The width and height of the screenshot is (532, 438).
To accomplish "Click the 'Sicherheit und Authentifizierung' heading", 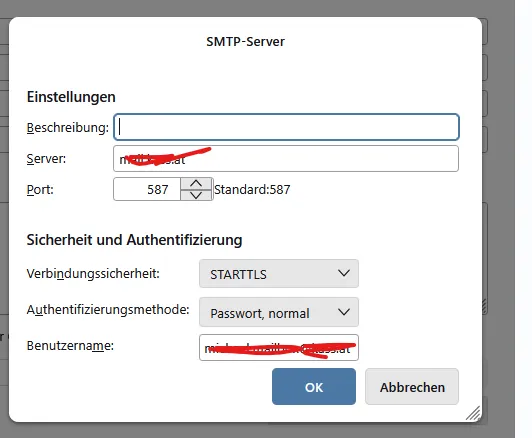I will tap(134, 240).
